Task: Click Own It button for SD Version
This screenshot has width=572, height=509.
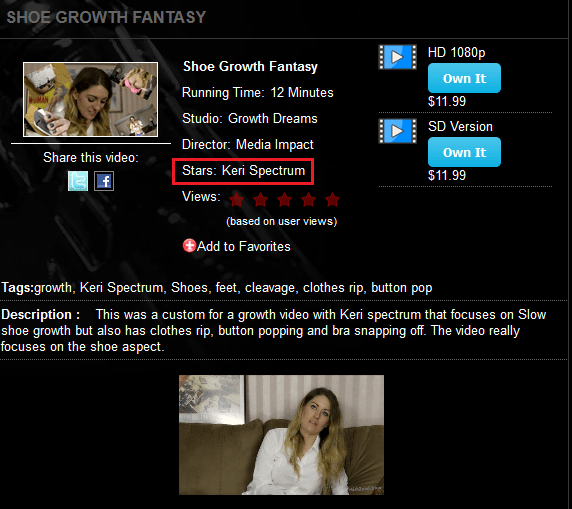Action: (464, 152)
